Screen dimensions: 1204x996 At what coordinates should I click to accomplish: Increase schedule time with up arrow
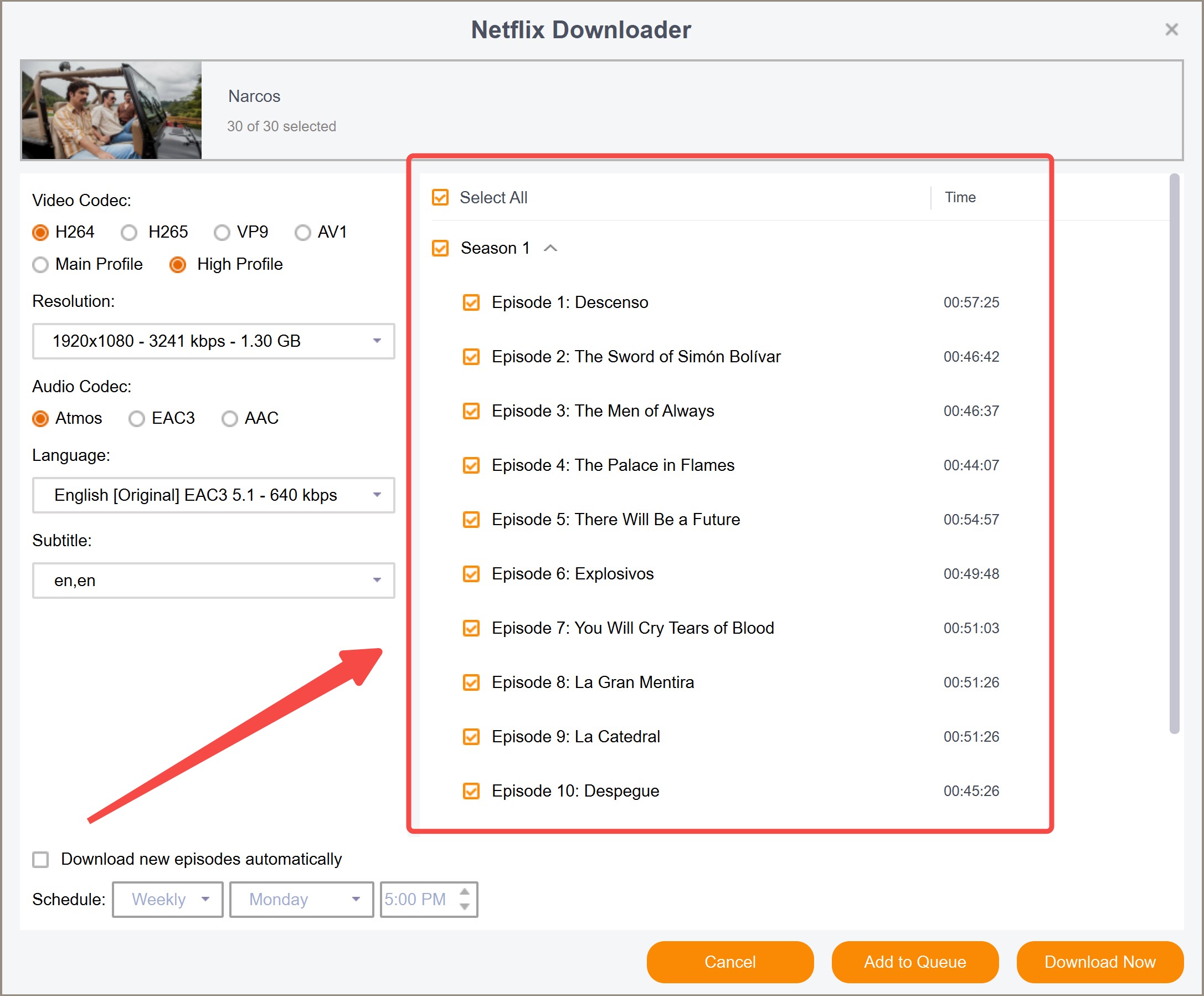pos(465,892)
